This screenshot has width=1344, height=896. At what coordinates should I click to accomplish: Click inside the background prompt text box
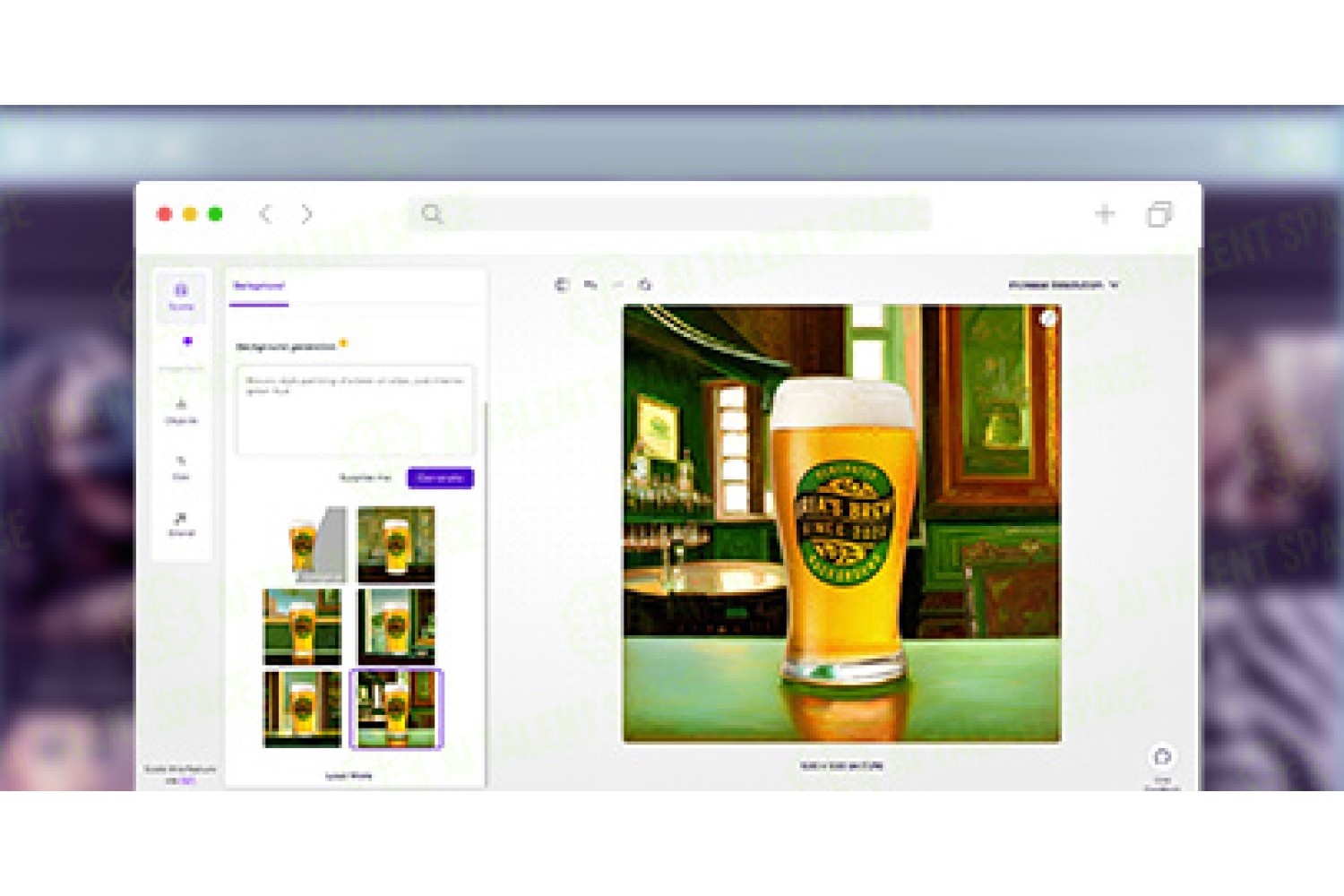[x=355, y=409]
